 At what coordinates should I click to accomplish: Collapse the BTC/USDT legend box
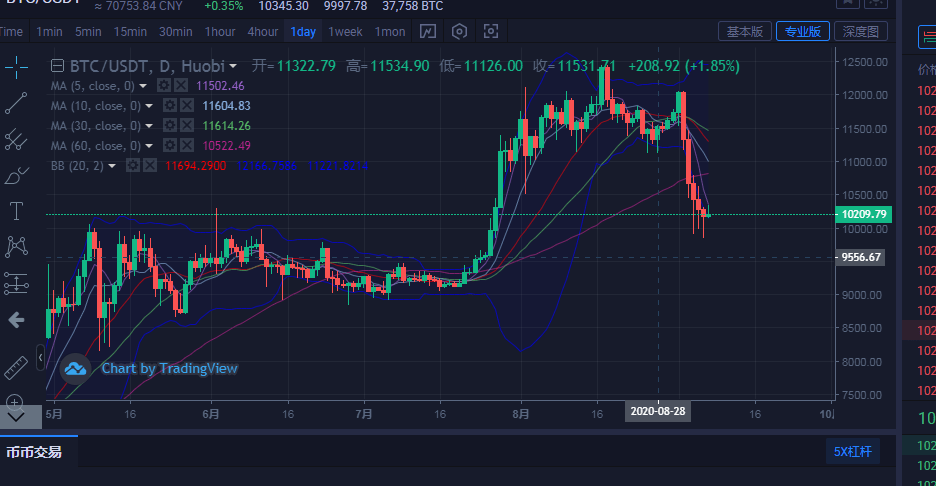58,66
